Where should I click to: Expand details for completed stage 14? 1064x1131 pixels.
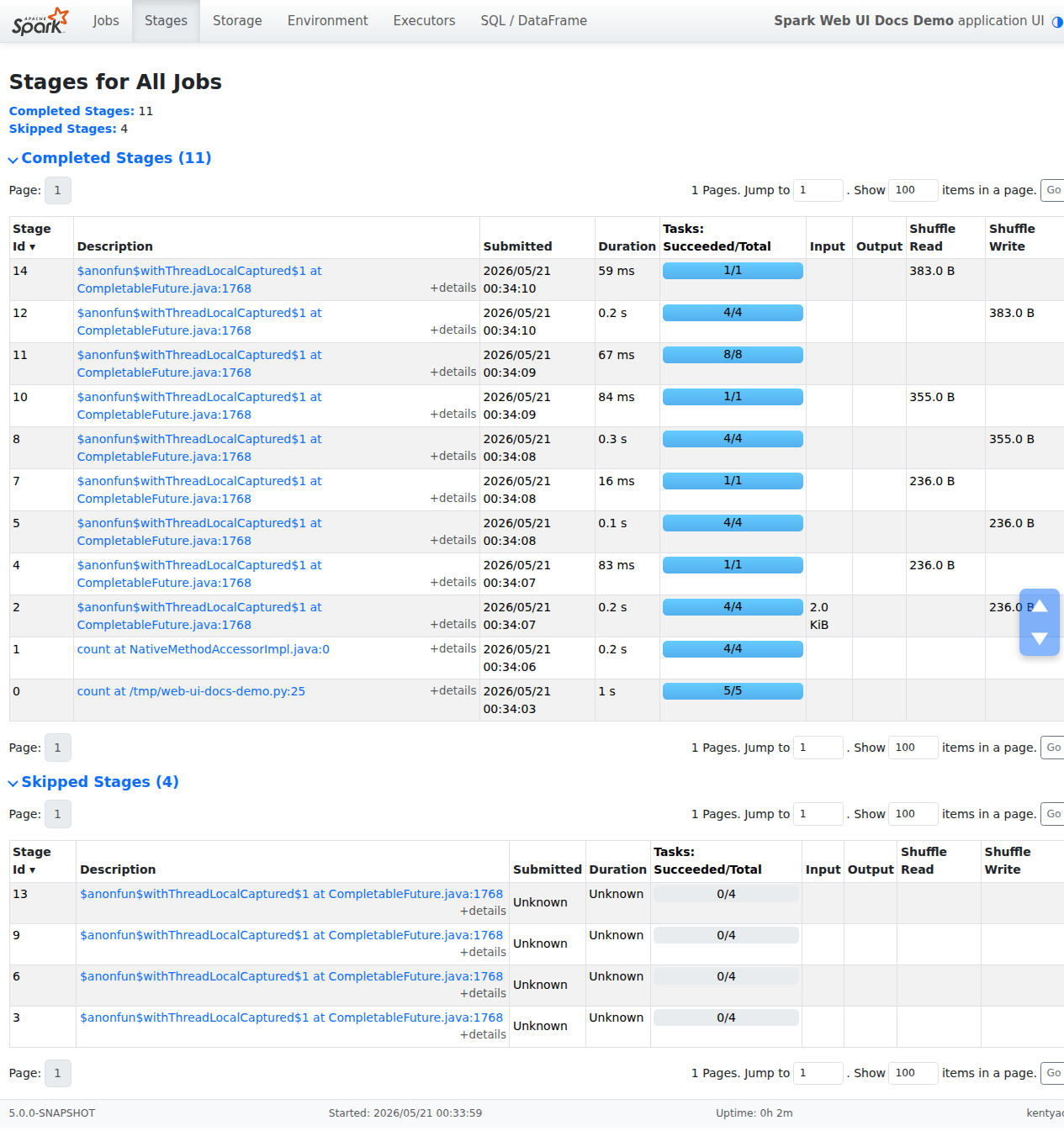(x=453, y=288)
